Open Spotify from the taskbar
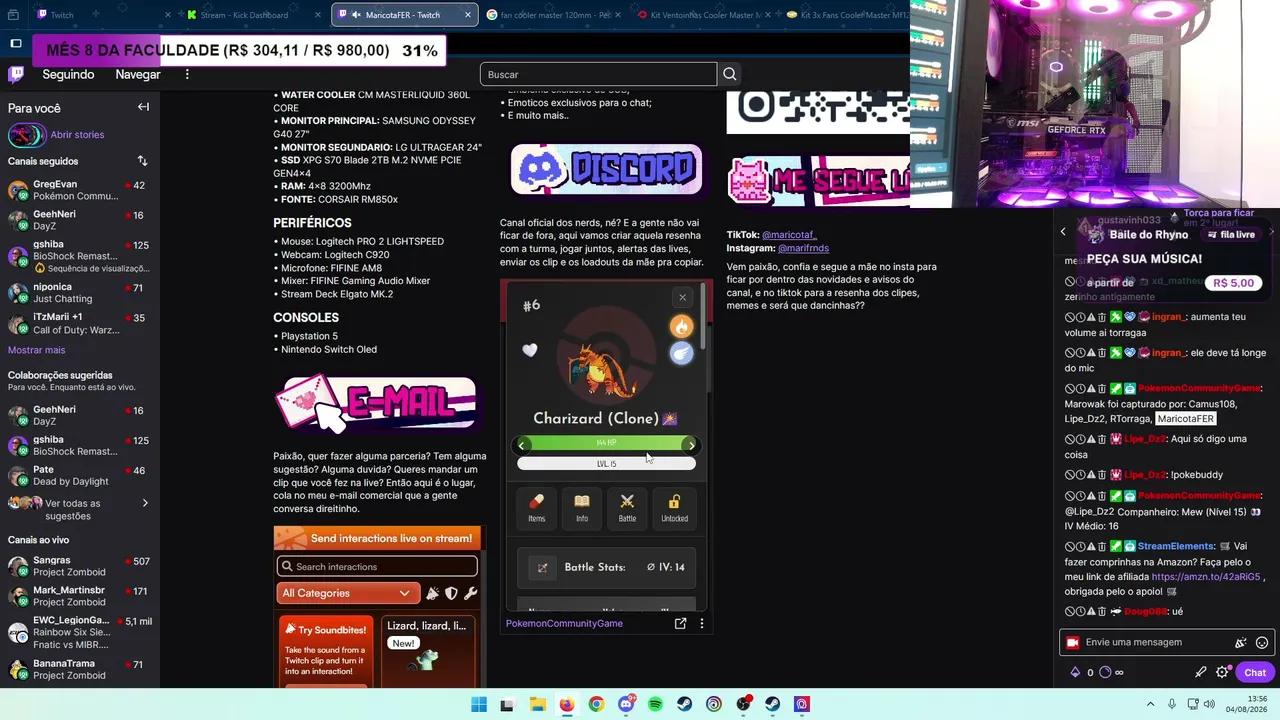Viewport: 1280px width, 720px height. point(655,704)
